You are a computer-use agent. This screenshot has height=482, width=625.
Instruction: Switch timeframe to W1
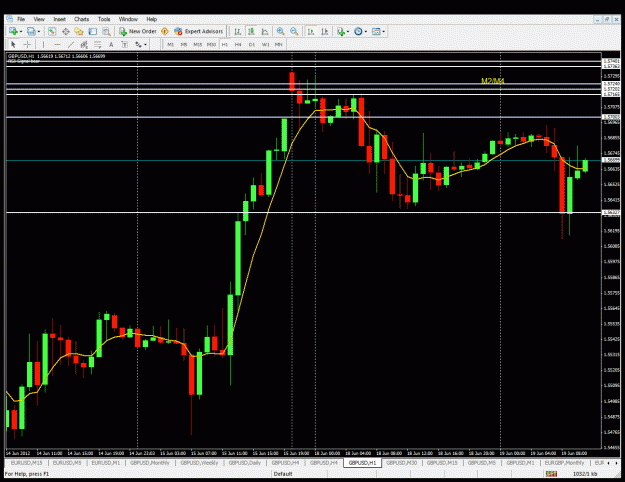point(265,45)
